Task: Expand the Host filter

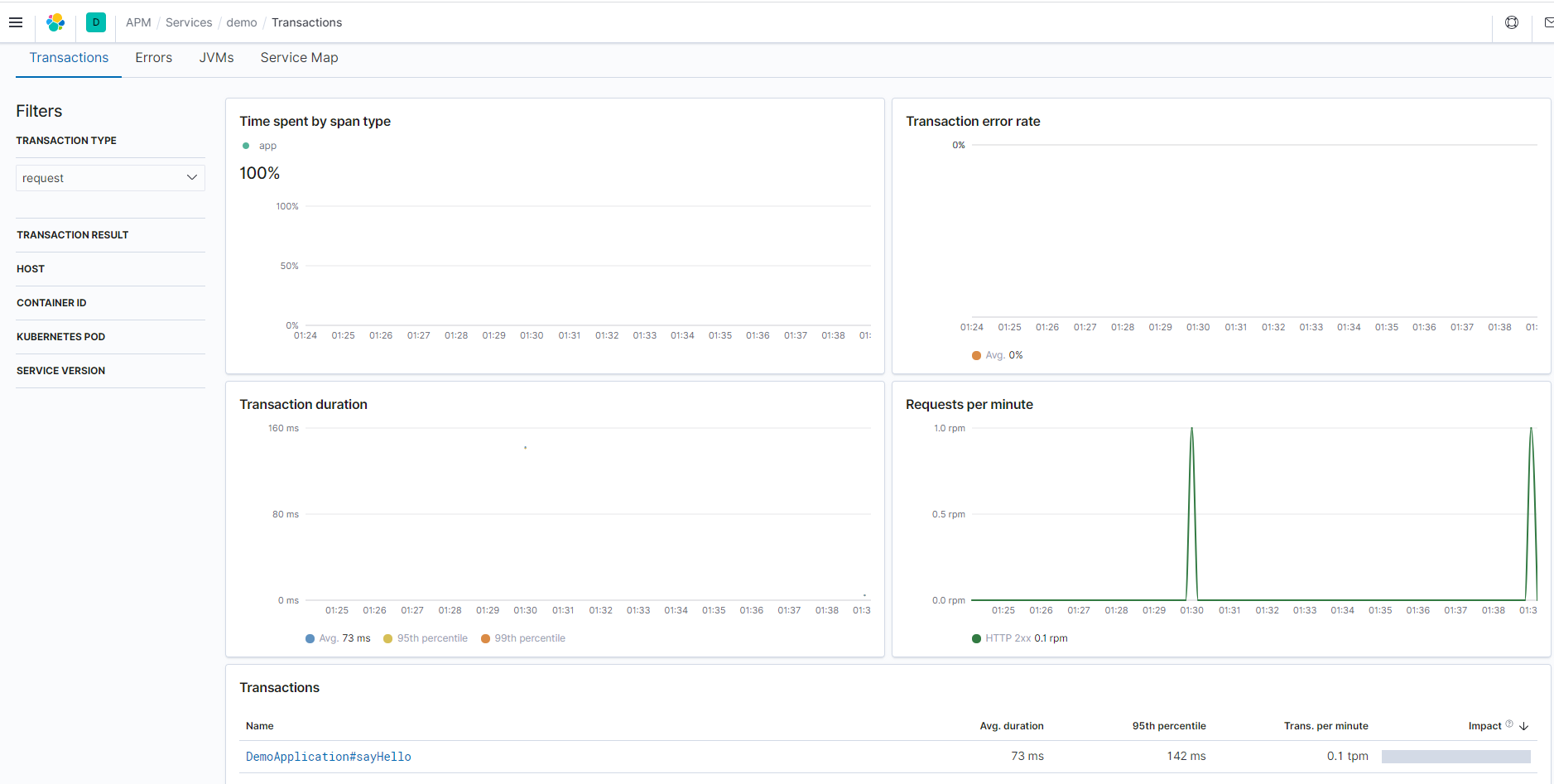Action: point(110,269)
